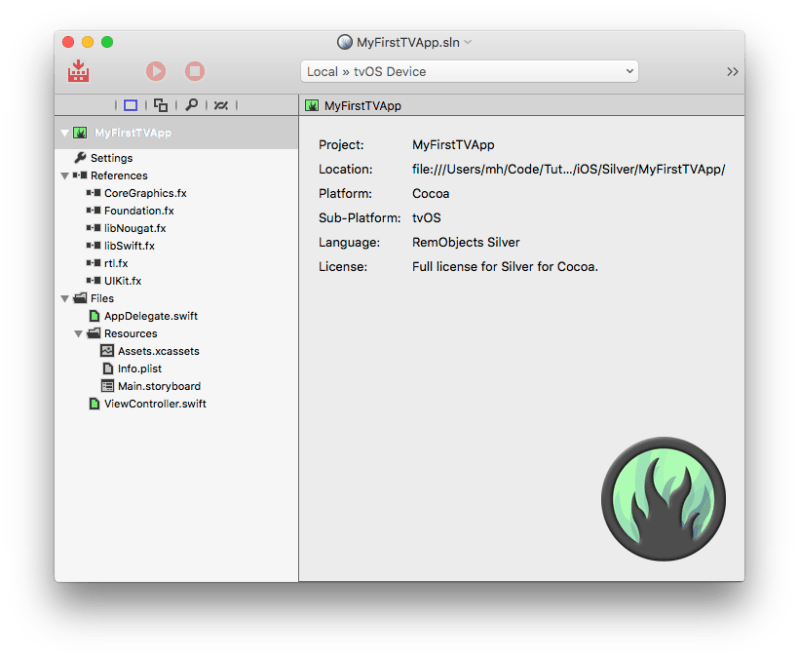
Task: Click the Fire logo in the detail pane
Action: pyautogui.click(x=663, y=499)
